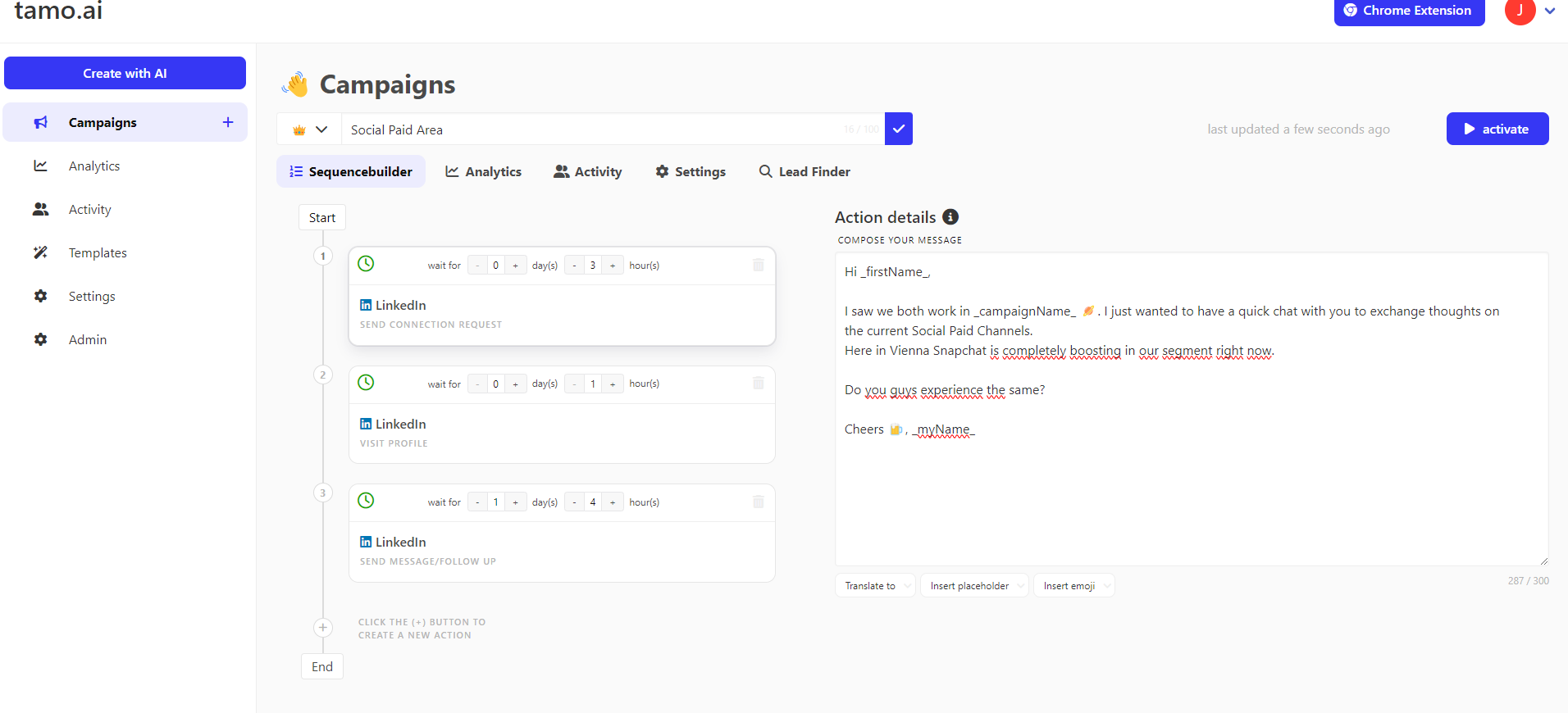Decrease days in step 1 wait
The image size is (1568, 713).
[x=477, y=266]
